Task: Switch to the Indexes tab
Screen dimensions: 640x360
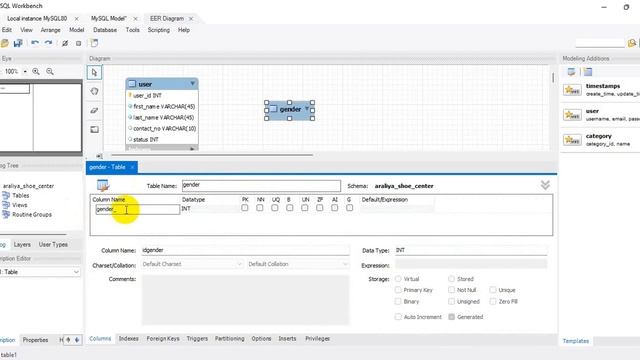Action: point(129,338)
